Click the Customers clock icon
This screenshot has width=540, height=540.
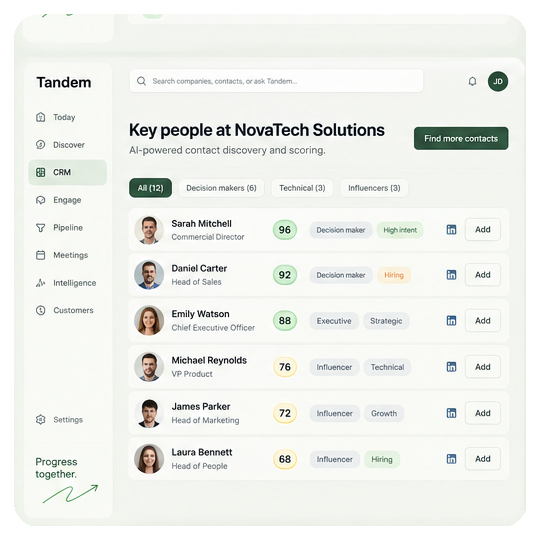41,310
